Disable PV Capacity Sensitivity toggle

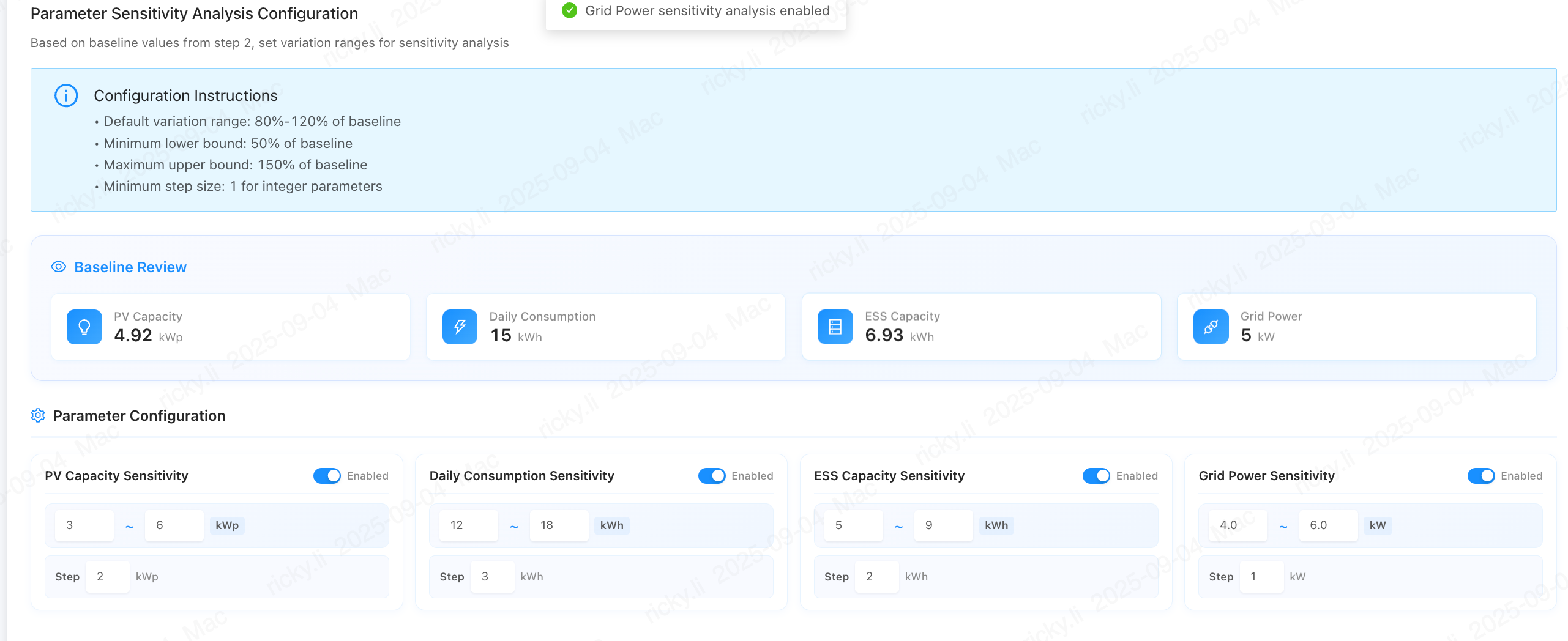click(327, 476)
